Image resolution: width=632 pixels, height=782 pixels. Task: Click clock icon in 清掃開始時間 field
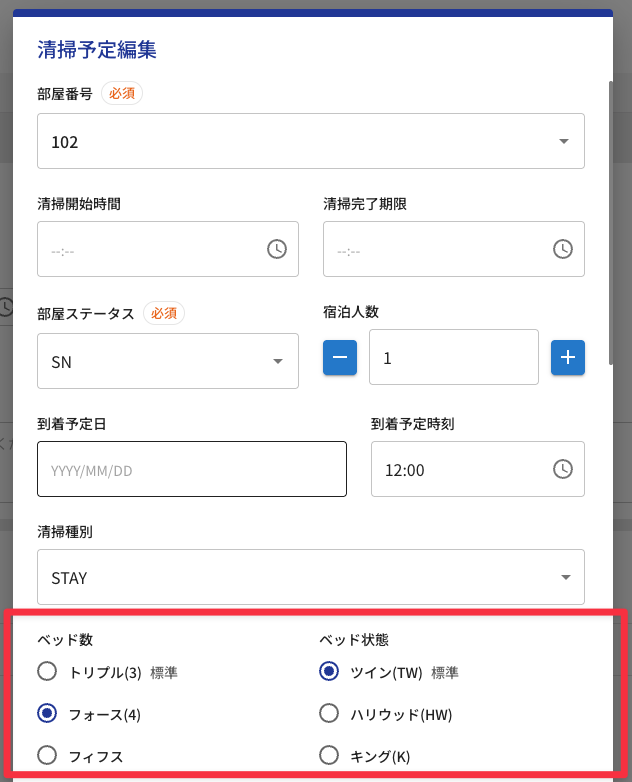277,249
